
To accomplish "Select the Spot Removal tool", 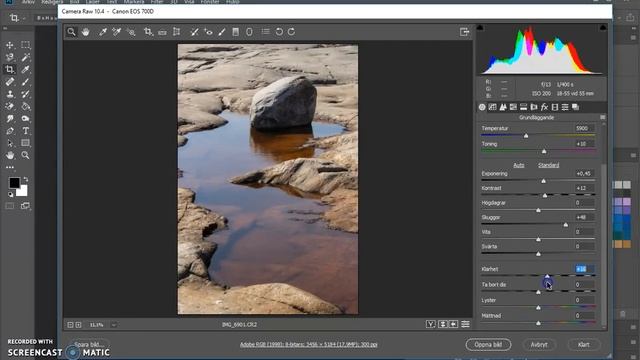I will click(194, 32).
